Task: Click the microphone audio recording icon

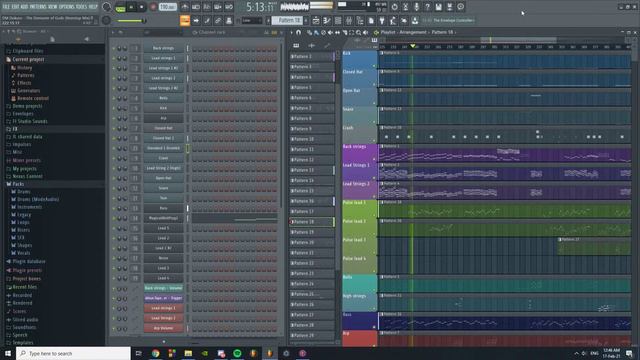Action: coord(416,7)
